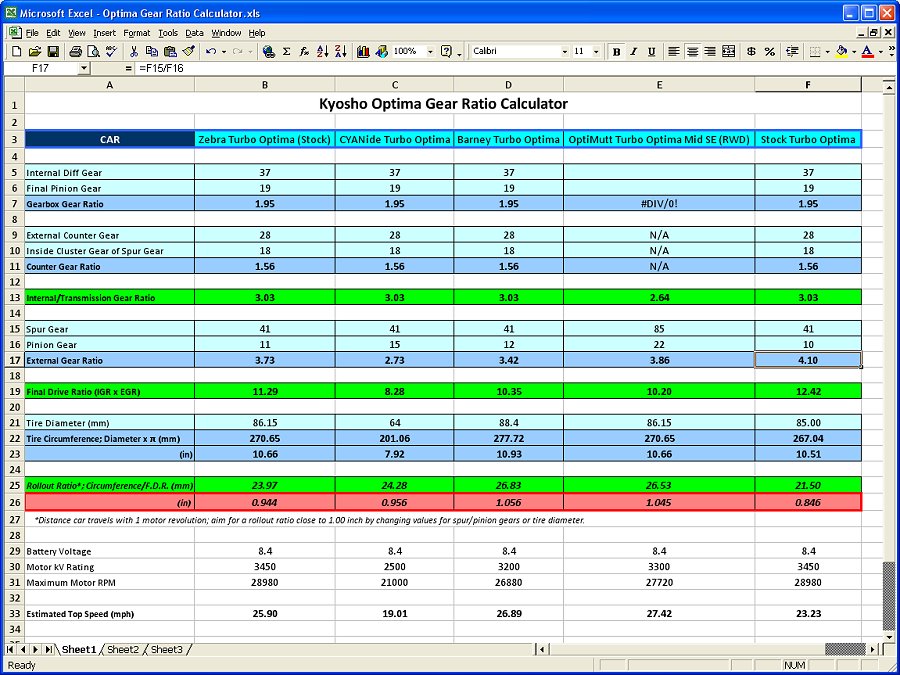The image size is (900, 675).
Task: Select column header E
Action: 659,85
